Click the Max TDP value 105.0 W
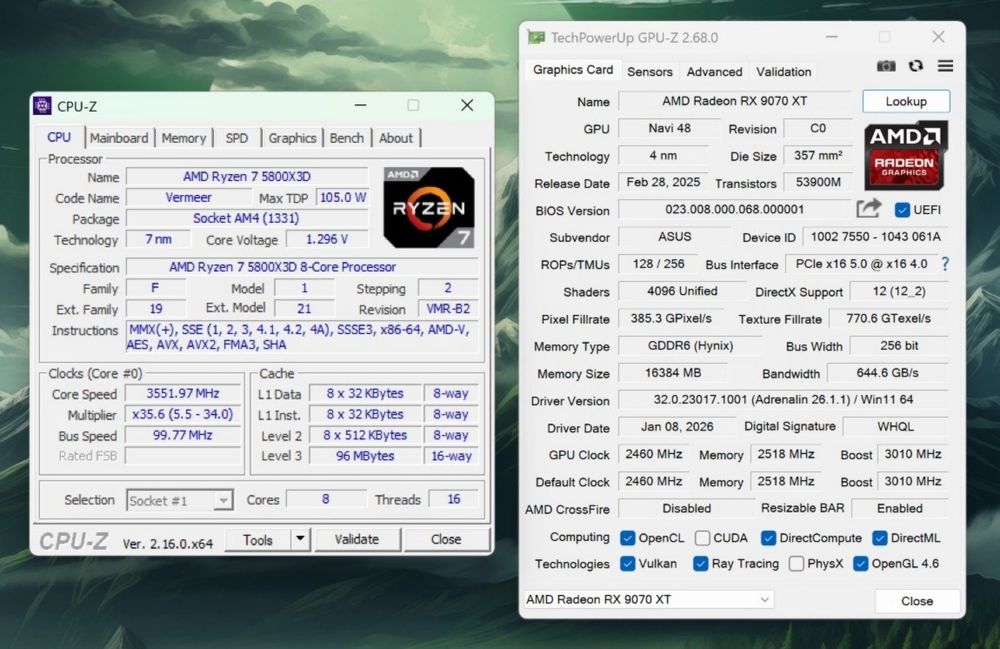The height and width of the screenshot is (649, 1000). pos(343,198)
